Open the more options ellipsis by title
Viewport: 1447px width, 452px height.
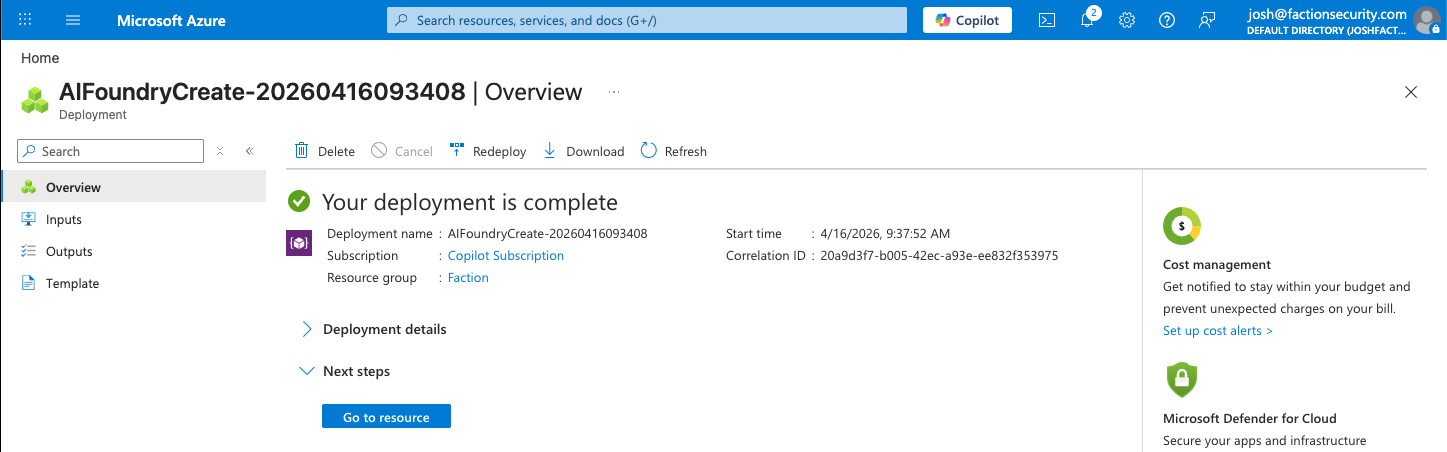(614, 92)
